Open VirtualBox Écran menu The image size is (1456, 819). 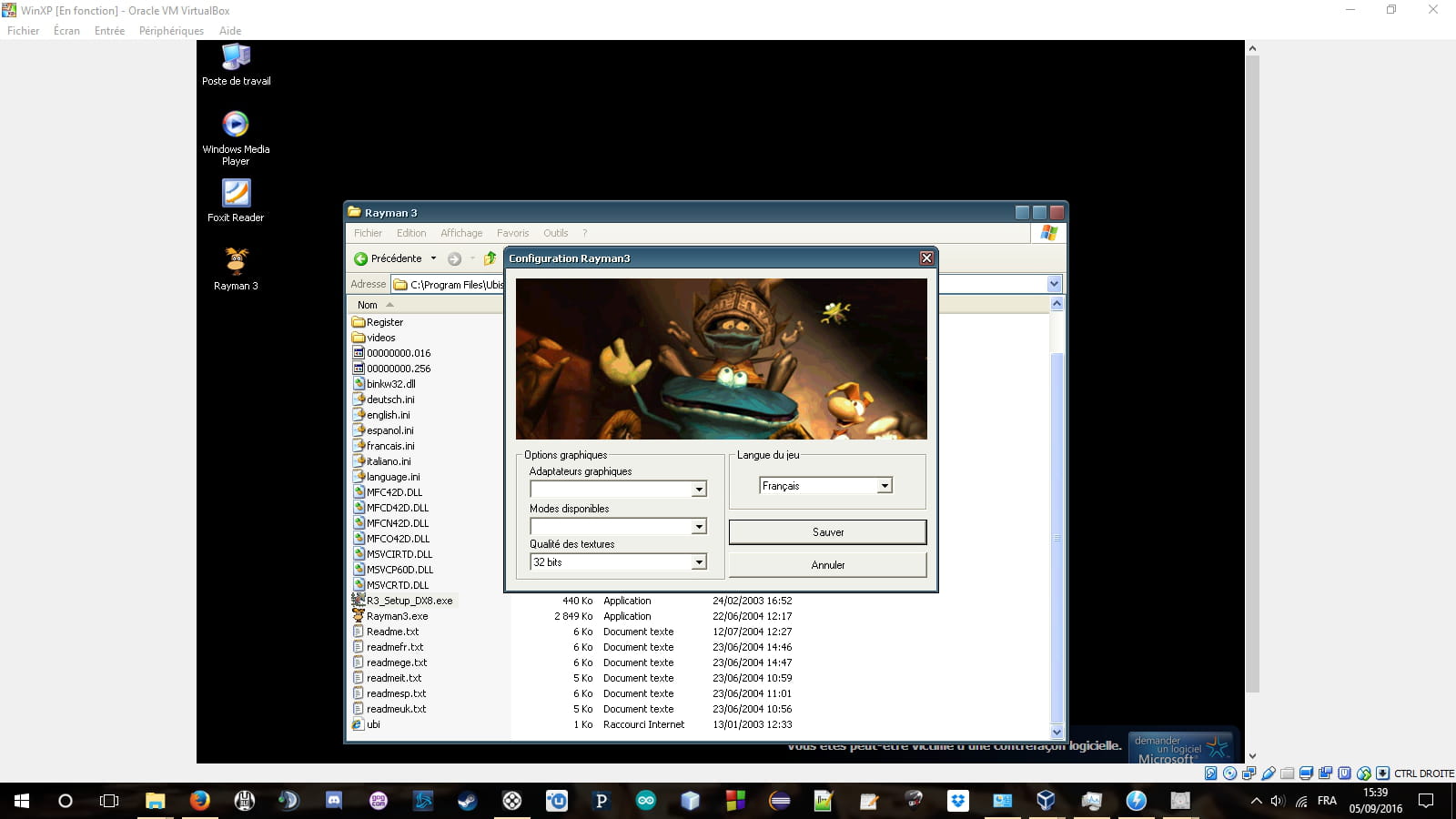pyautogui.click(x=66, y=31)
